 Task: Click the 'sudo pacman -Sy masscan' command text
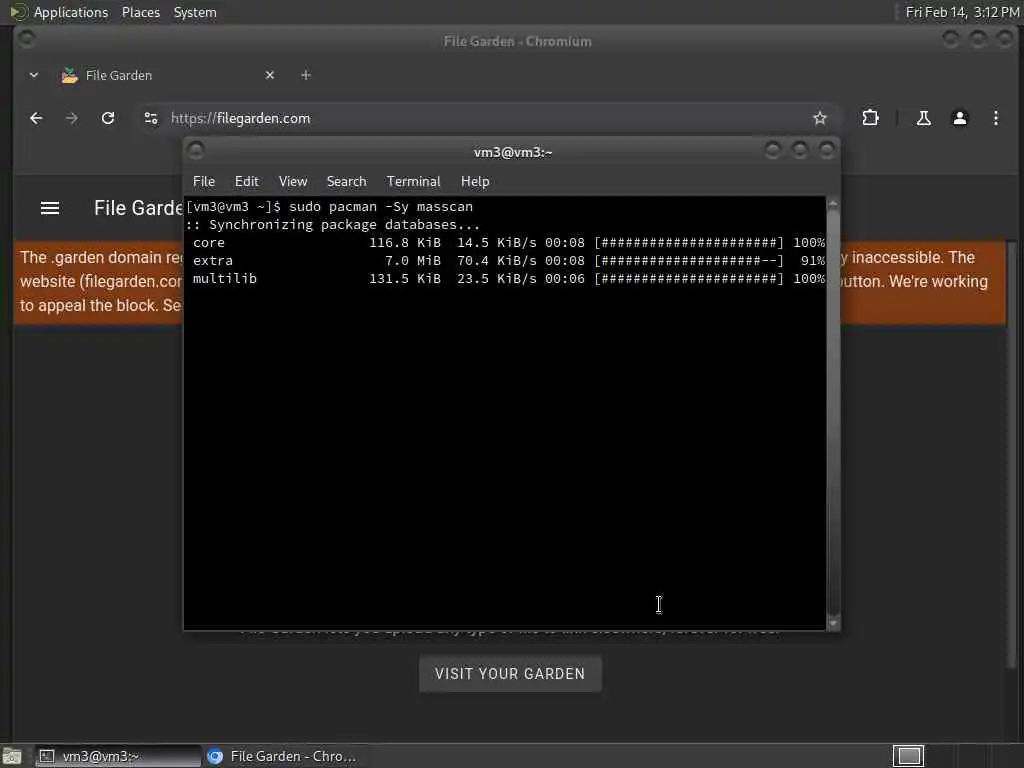click(x=381, y=207)
